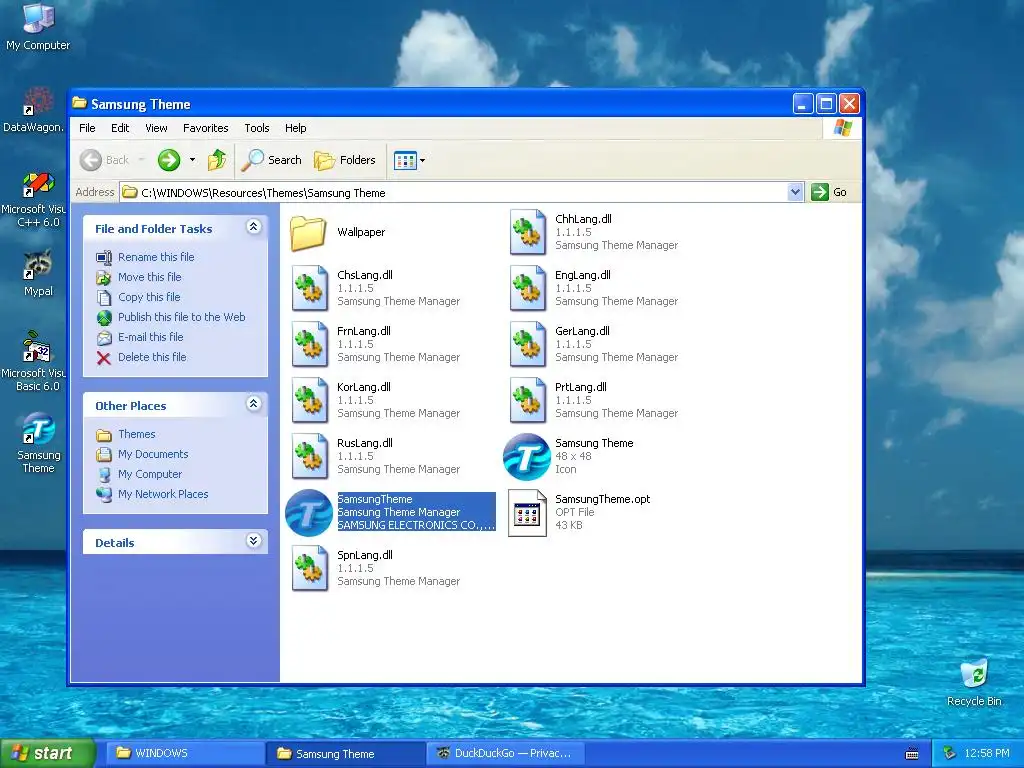Open the Address bar dropdown
1024x768 pixels.
pyautogui.click(x=795, y=192)
